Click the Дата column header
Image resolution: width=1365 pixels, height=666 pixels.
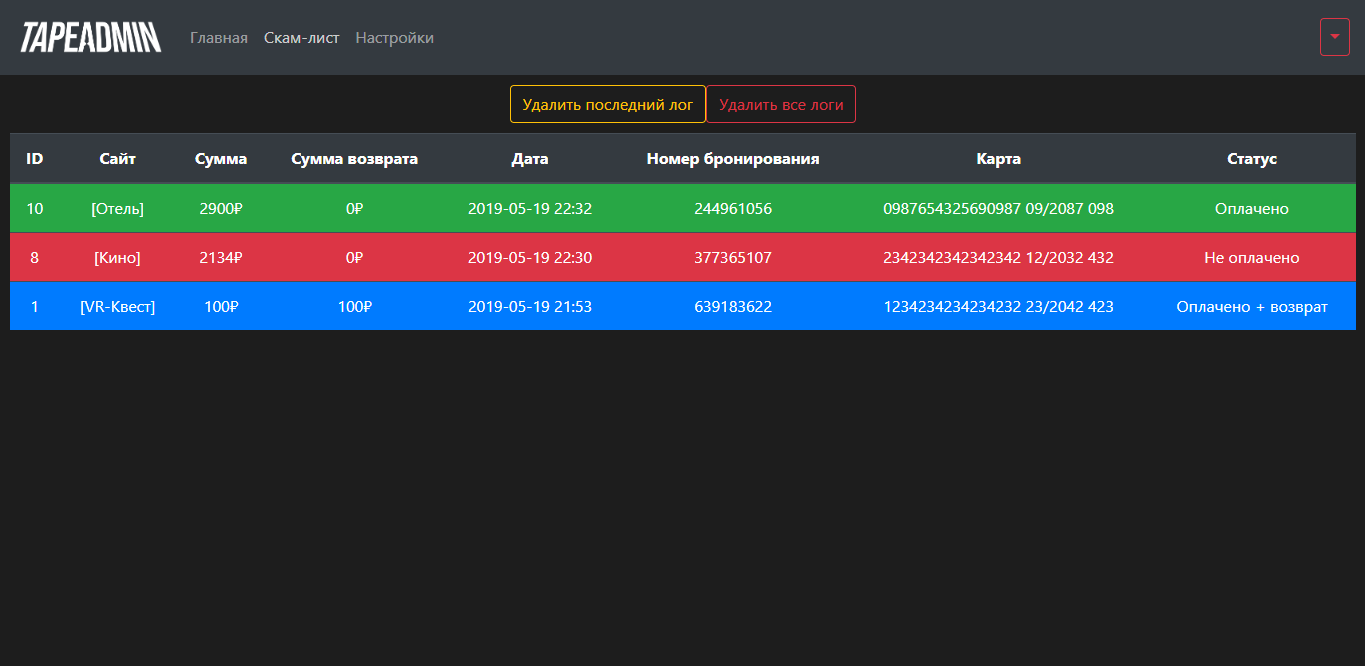(x=530, y=159)
